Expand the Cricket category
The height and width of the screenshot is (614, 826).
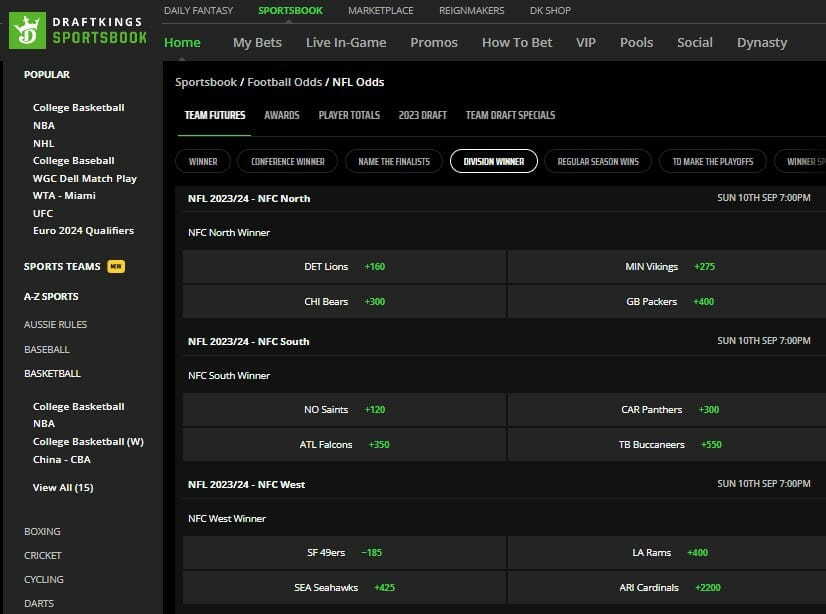coord(43,556)
